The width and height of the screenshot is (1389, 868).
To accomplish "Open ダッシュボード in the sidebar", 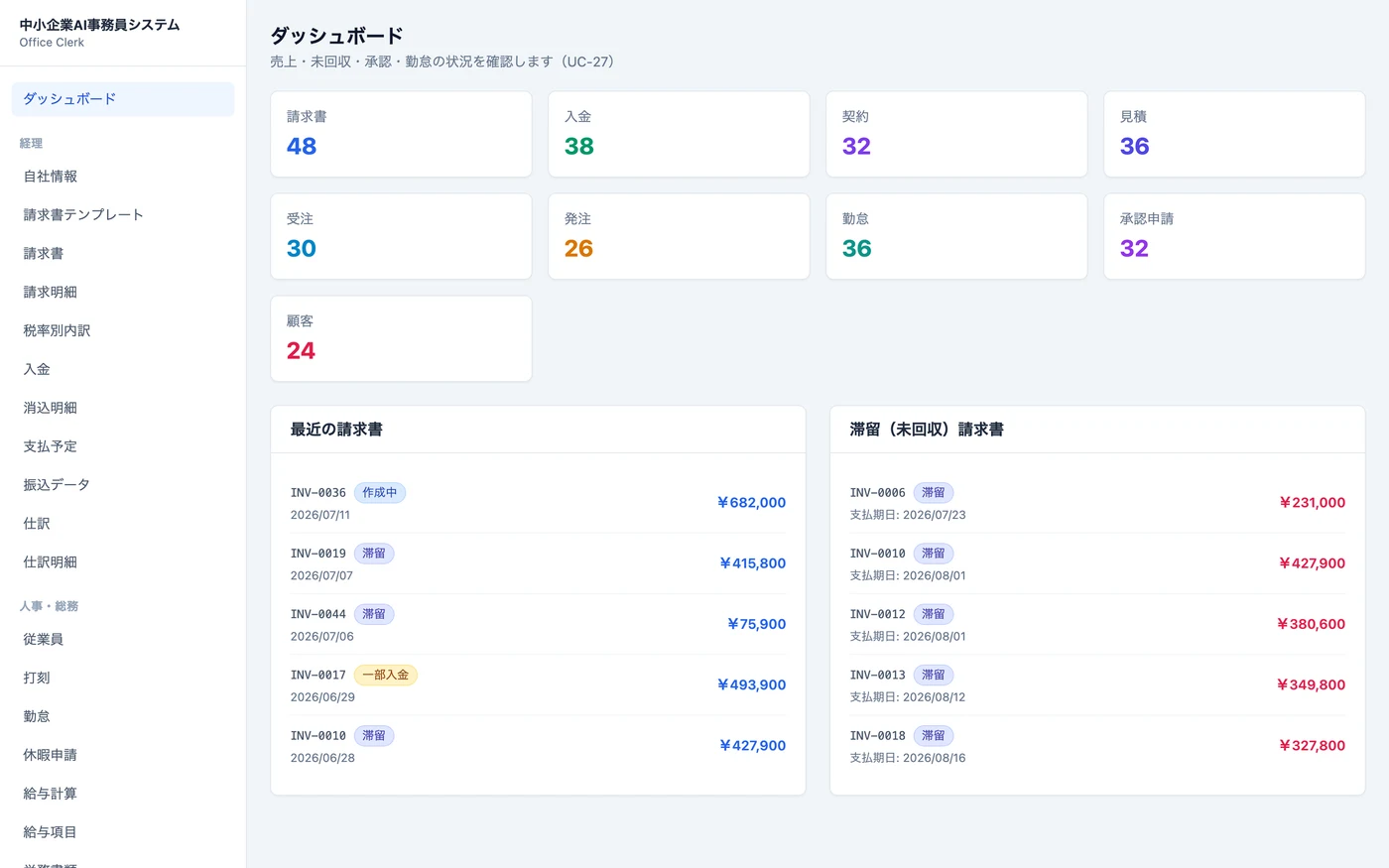I will [x=123, y=99].
